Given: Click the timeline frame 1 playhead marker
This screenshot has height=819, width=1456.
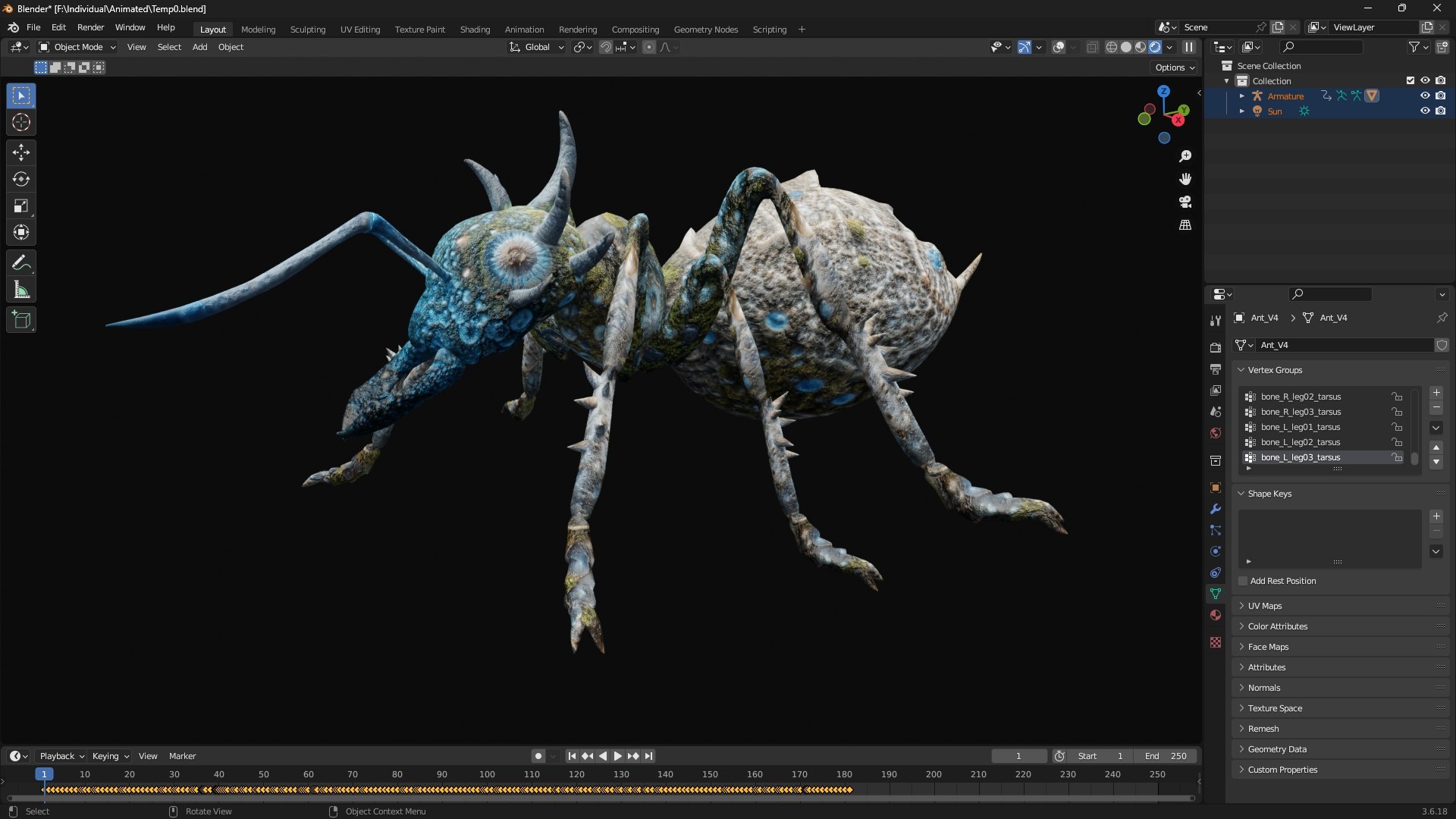Looking at the screenshot, I should coord(44,774).
